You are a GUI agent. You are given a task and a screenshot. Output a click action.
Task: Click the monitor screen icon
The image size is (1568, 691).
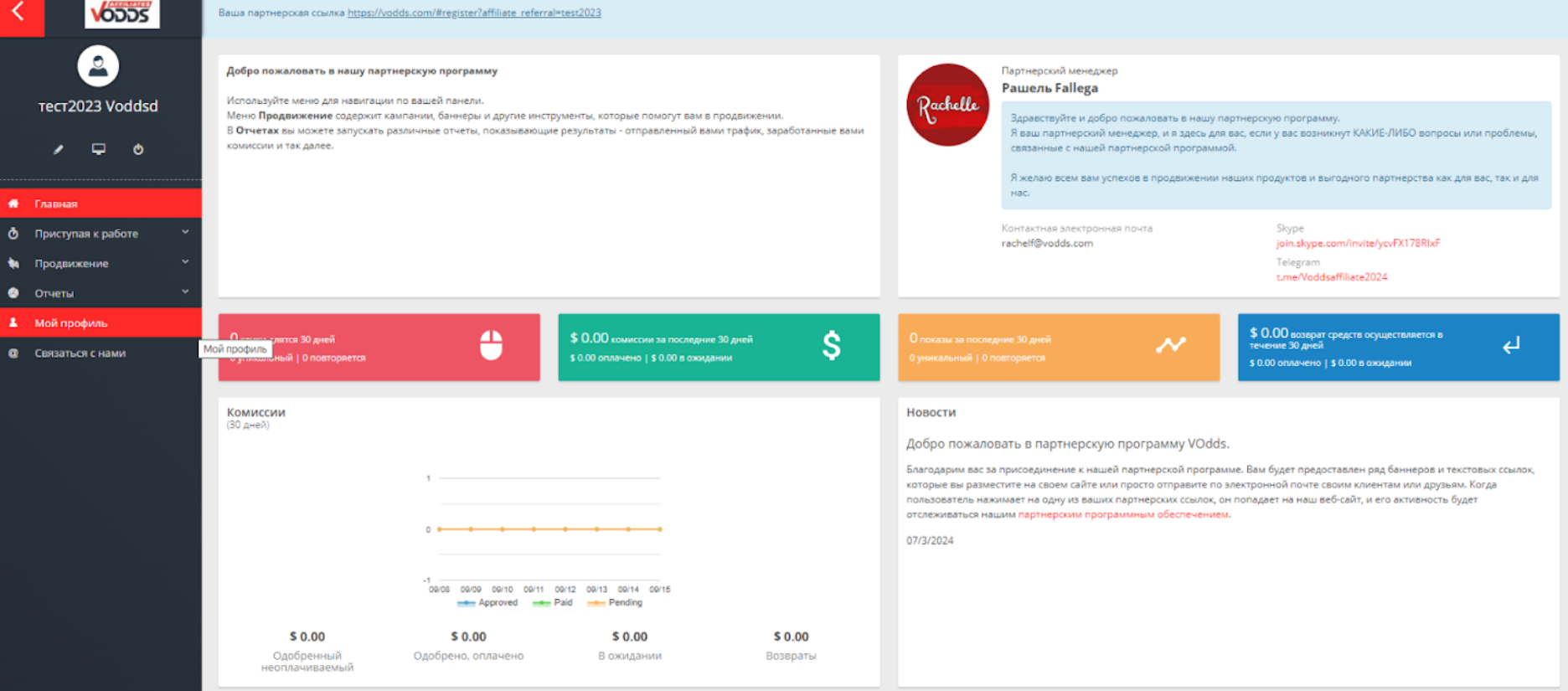[99, 149]
